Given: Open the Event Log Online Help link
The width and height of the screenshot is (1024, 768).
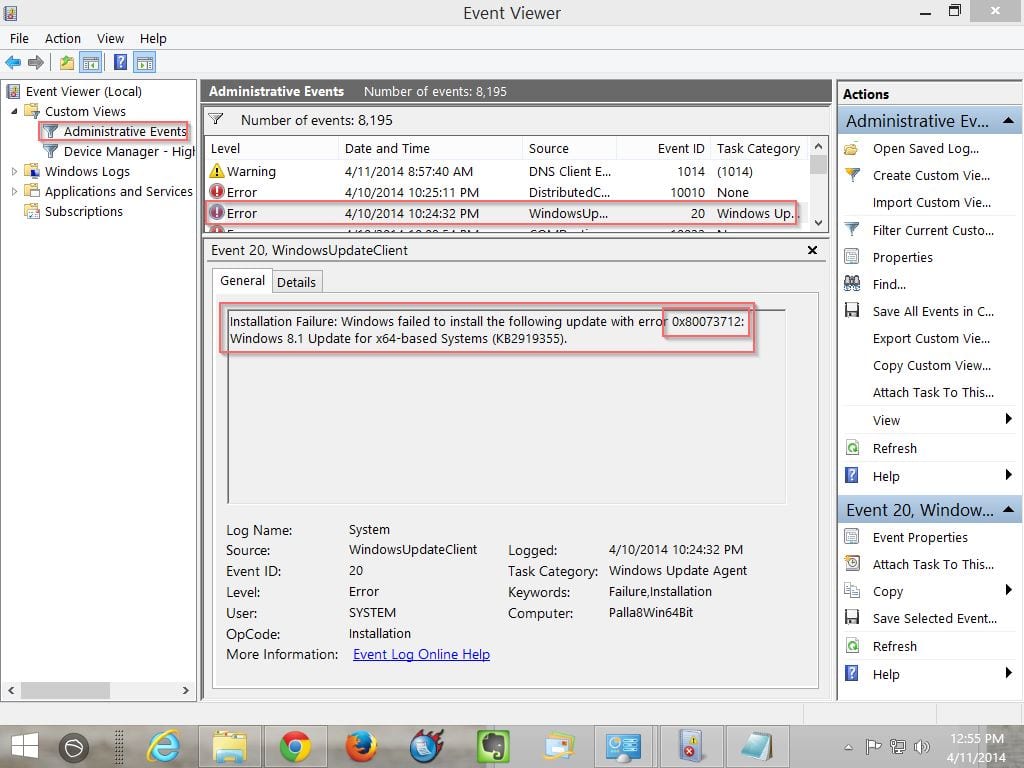Looking at the screenshot, I should click(x=421, y=654).
